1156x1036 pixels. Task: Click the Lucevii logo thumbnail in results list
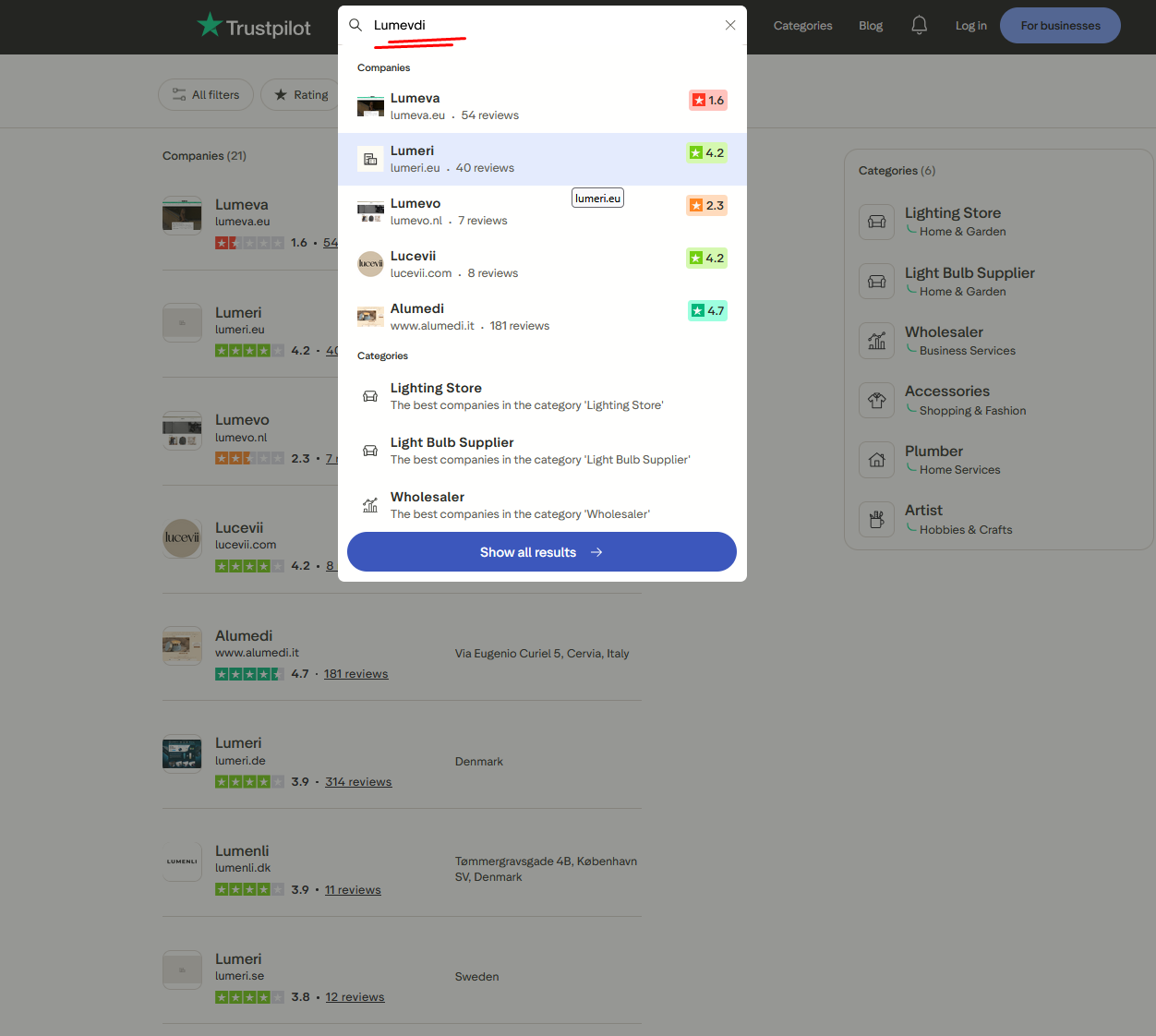click(x=182, y=538)
